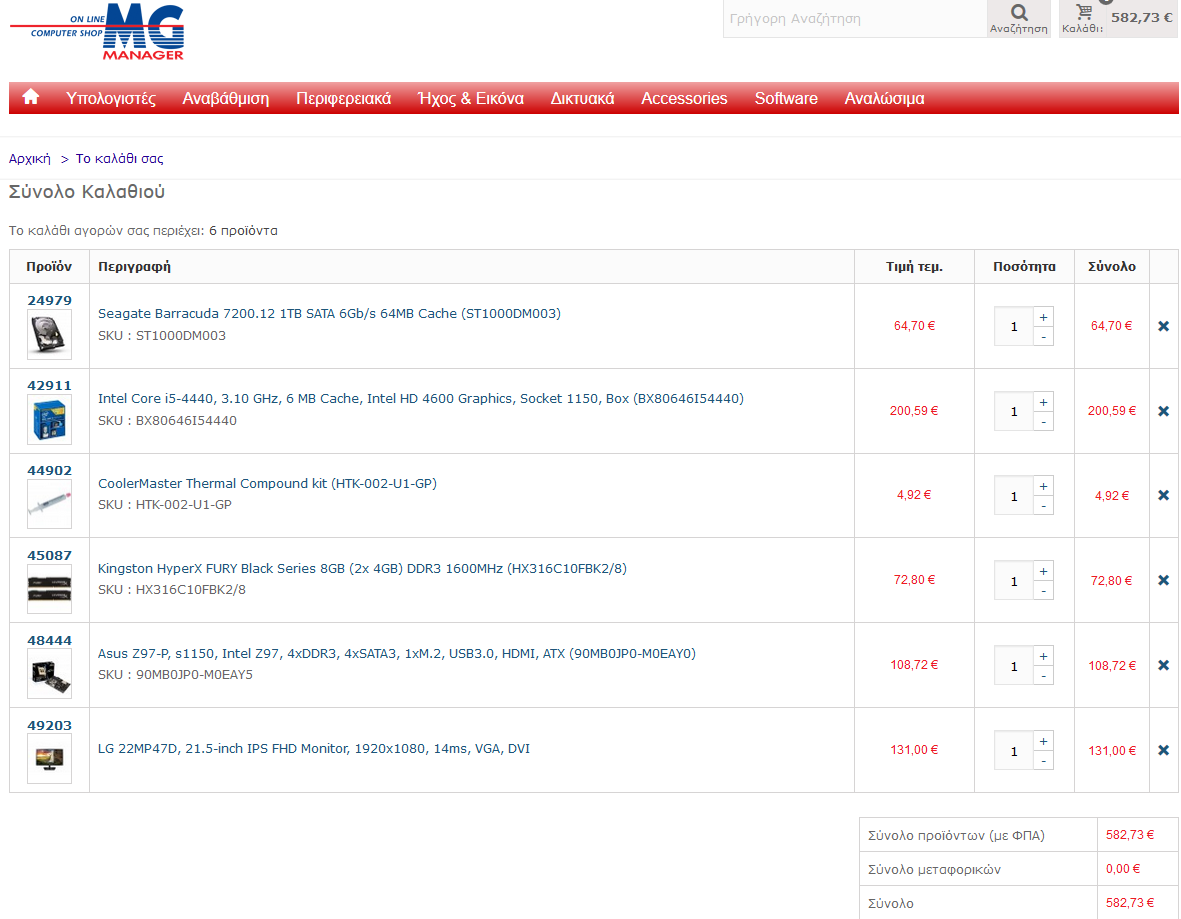Increase quantity of Asus Z97-P
This screenshot has width=1181, height=919.
coord(1043,657)
